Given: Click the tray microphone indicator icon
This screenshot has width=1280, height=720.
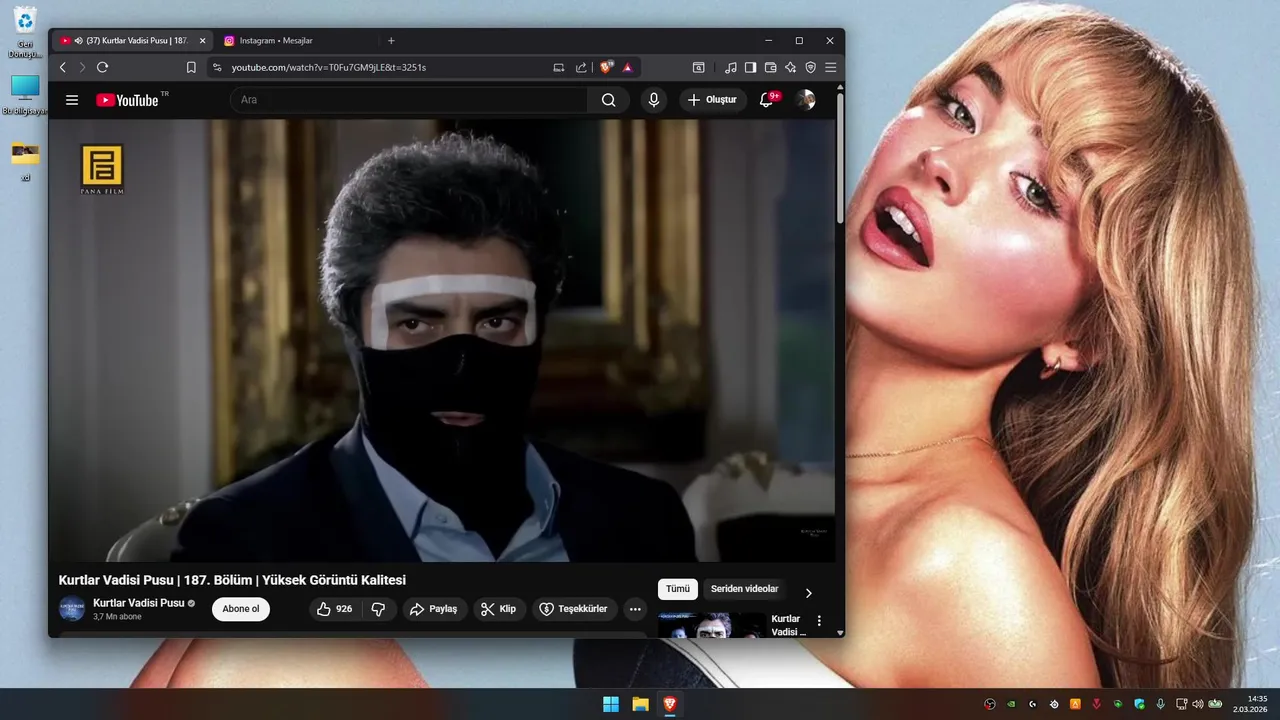Looking at the screenshot, I should pyautogui.click(x=1161, y=704).
